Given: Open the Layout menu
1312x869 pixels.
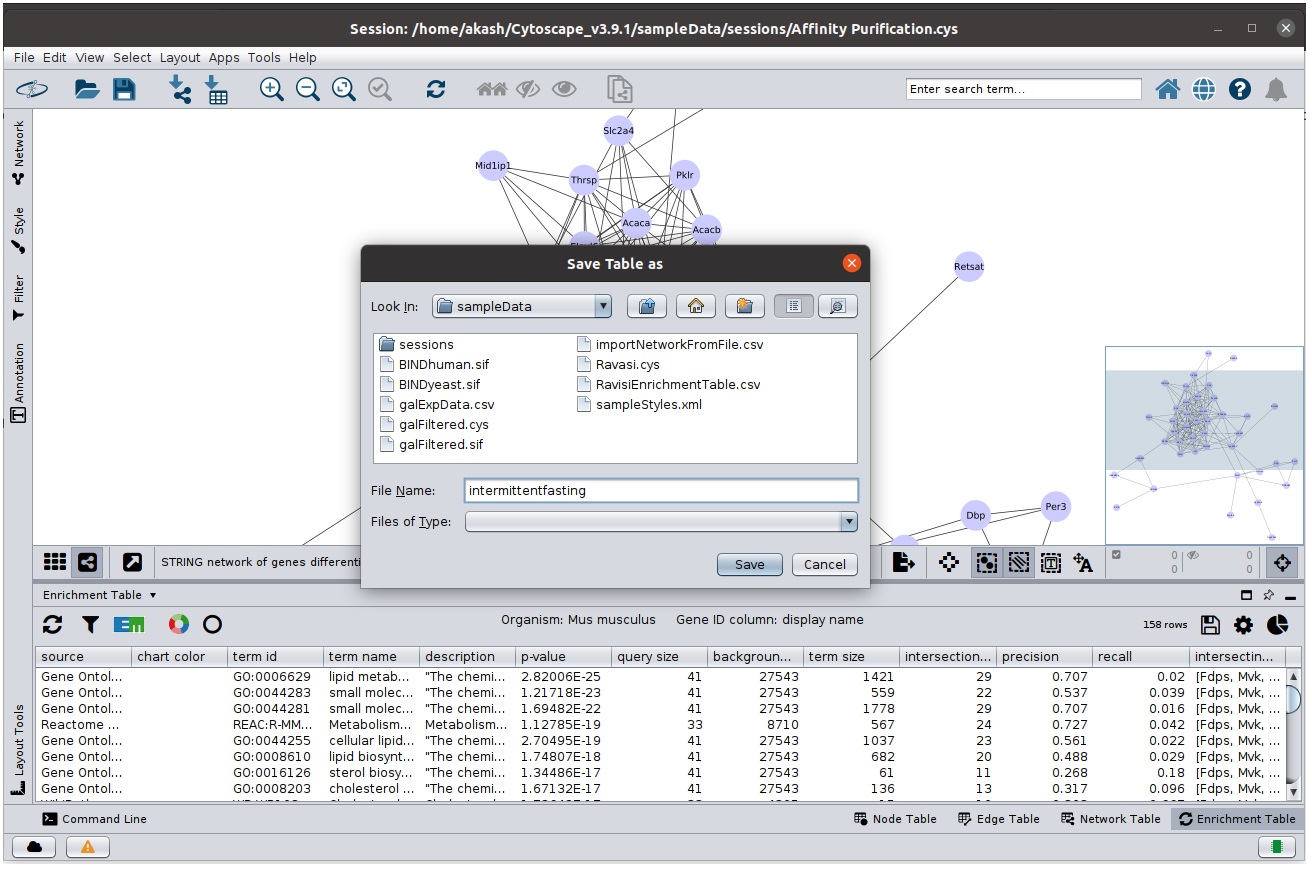Looking at the screenshot, I should pos(180,58).
